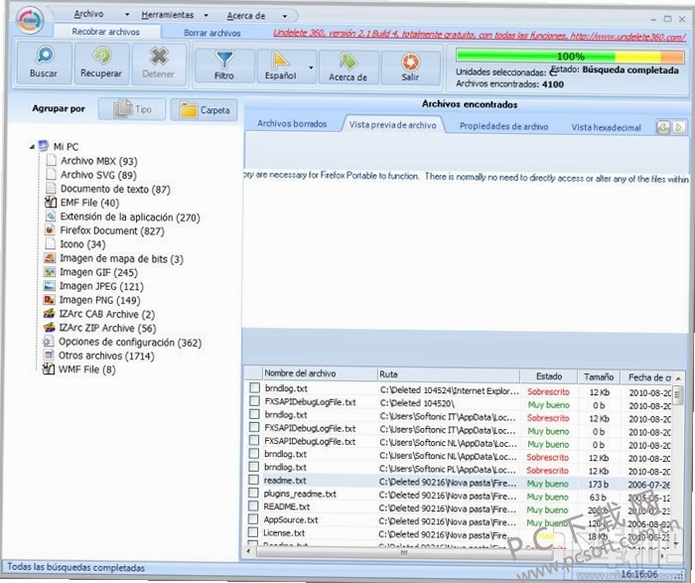Viewport: 695px width, 583px height.
Task: Check the AppSource.txt checkbox
Action: point(253,519)
